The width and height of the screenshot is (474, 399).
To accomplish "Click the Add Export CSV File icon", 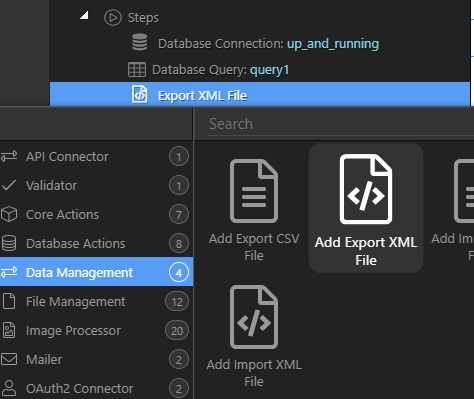I will pos(254,191).
